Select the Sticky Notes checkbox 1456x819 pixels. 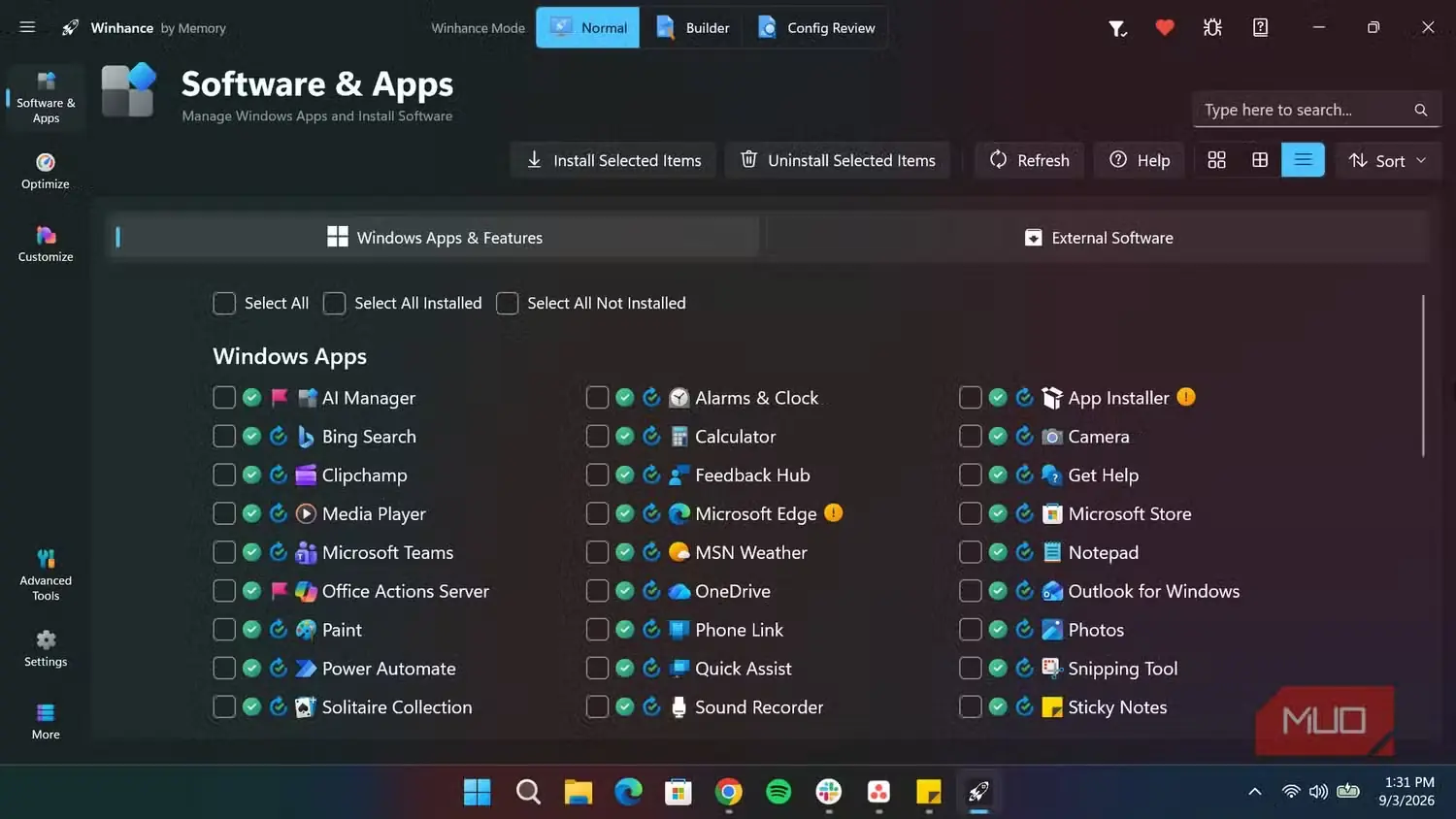(x=970, y=707)
